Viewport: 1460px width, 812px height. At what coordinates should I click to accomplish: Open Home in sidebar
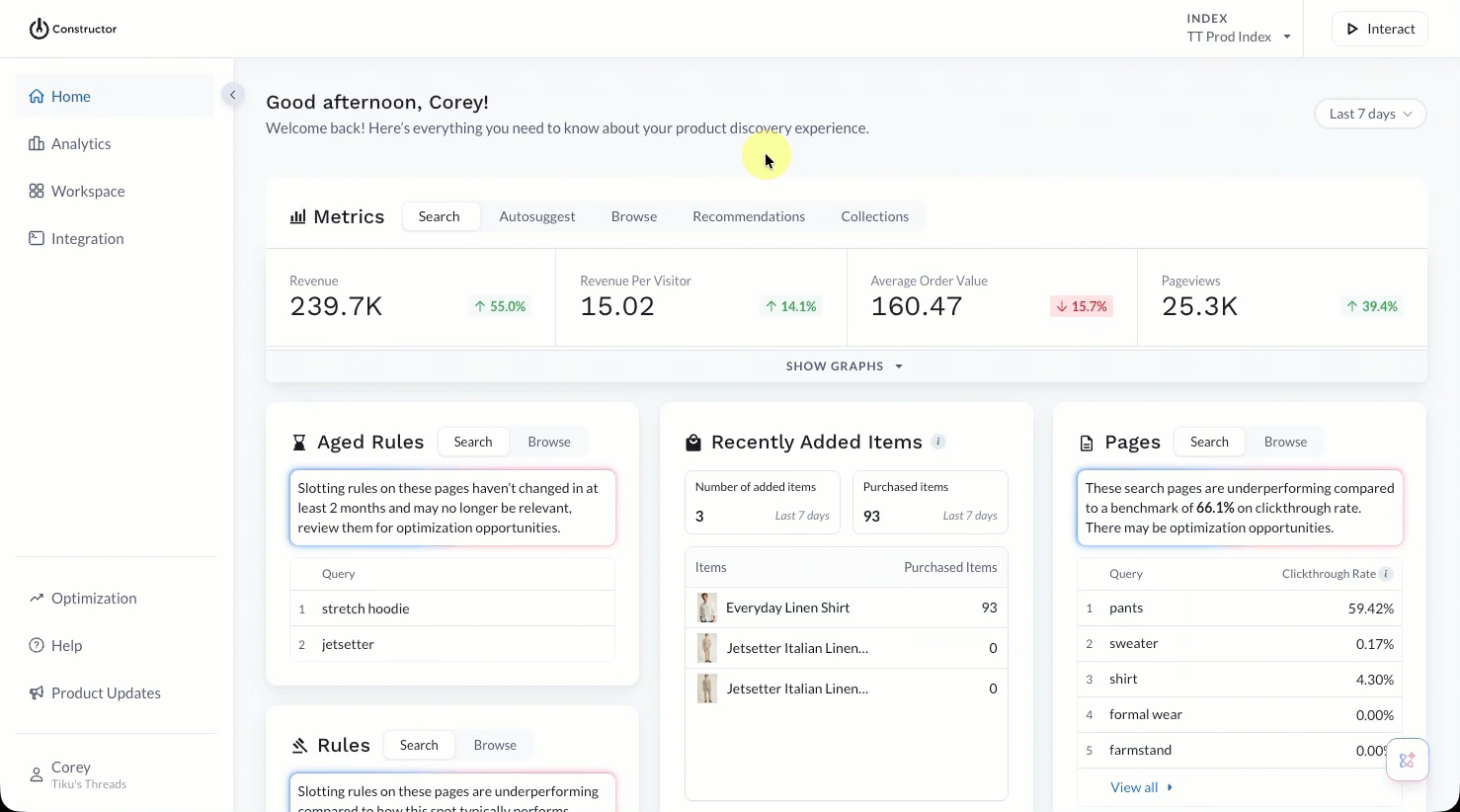(x=115, y=96)
